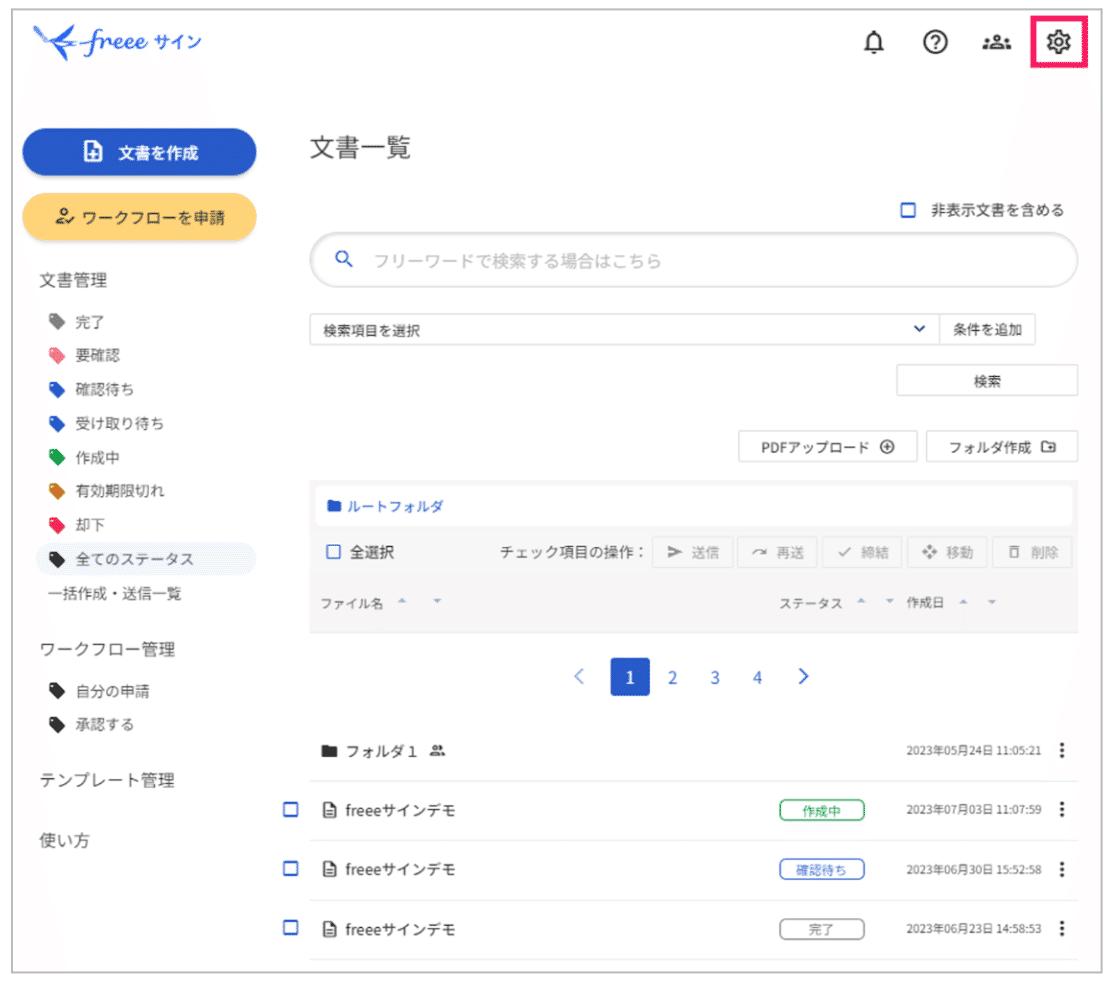Screen dimensions: 1114x984
Task: Click the shared users icon beside フォルダ1
Action: click(438, 750)
